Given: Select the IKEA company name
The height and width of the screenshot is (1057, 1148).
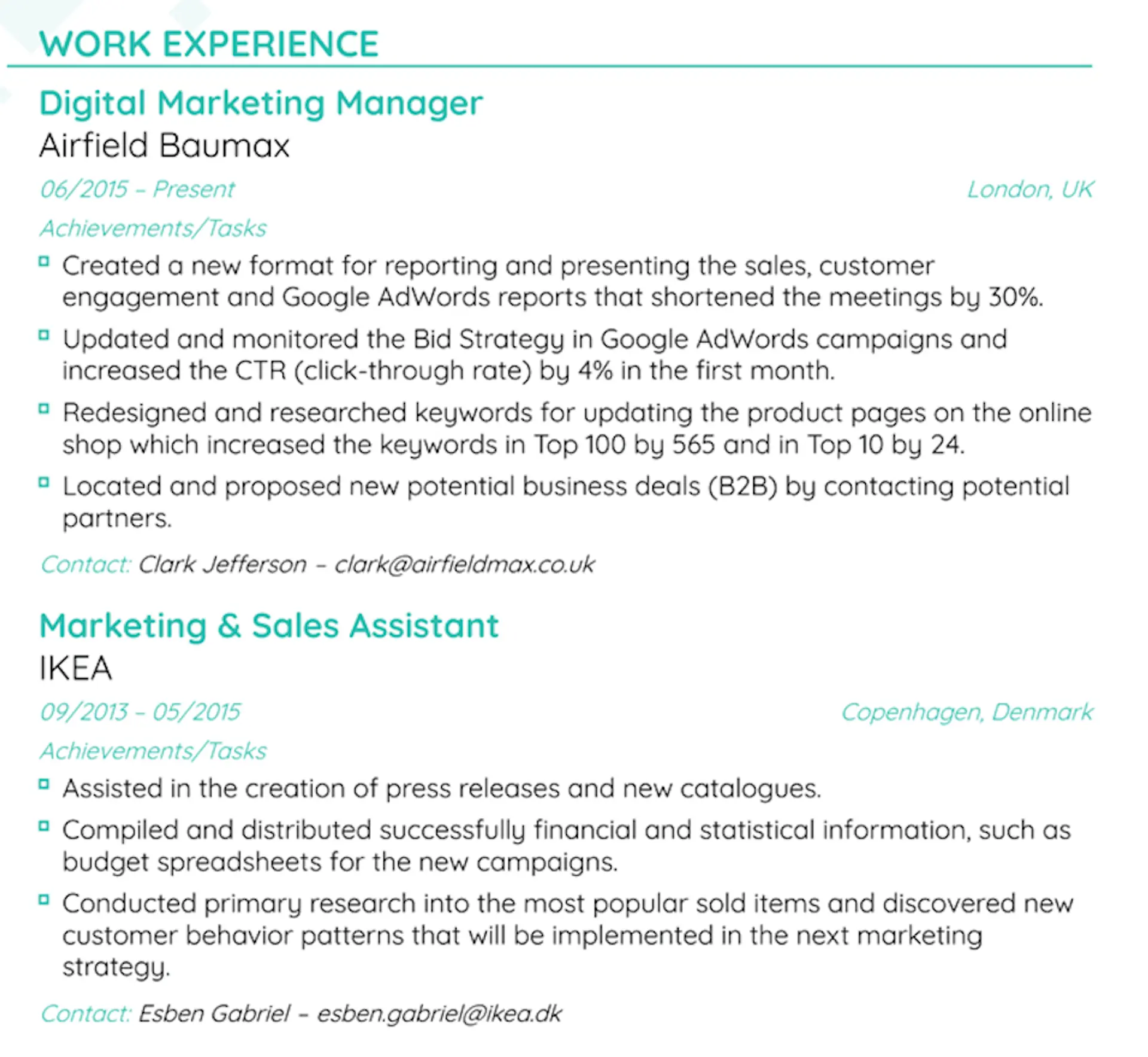Looking at the screenshot, I should [76, 668].
